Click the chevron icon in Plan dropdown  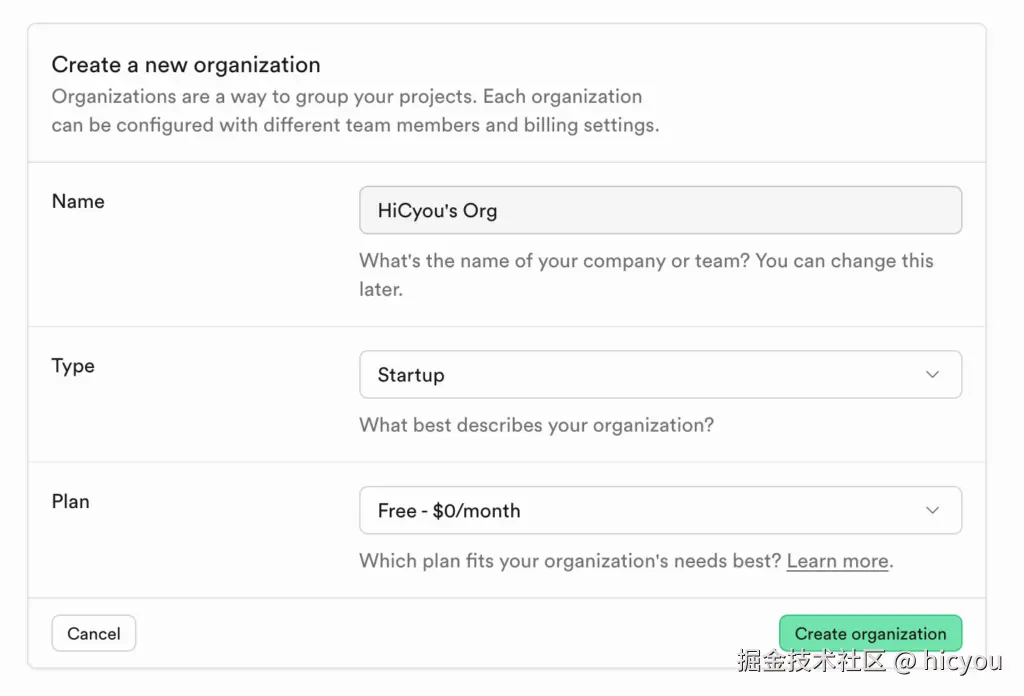click(x=932, y=511)
